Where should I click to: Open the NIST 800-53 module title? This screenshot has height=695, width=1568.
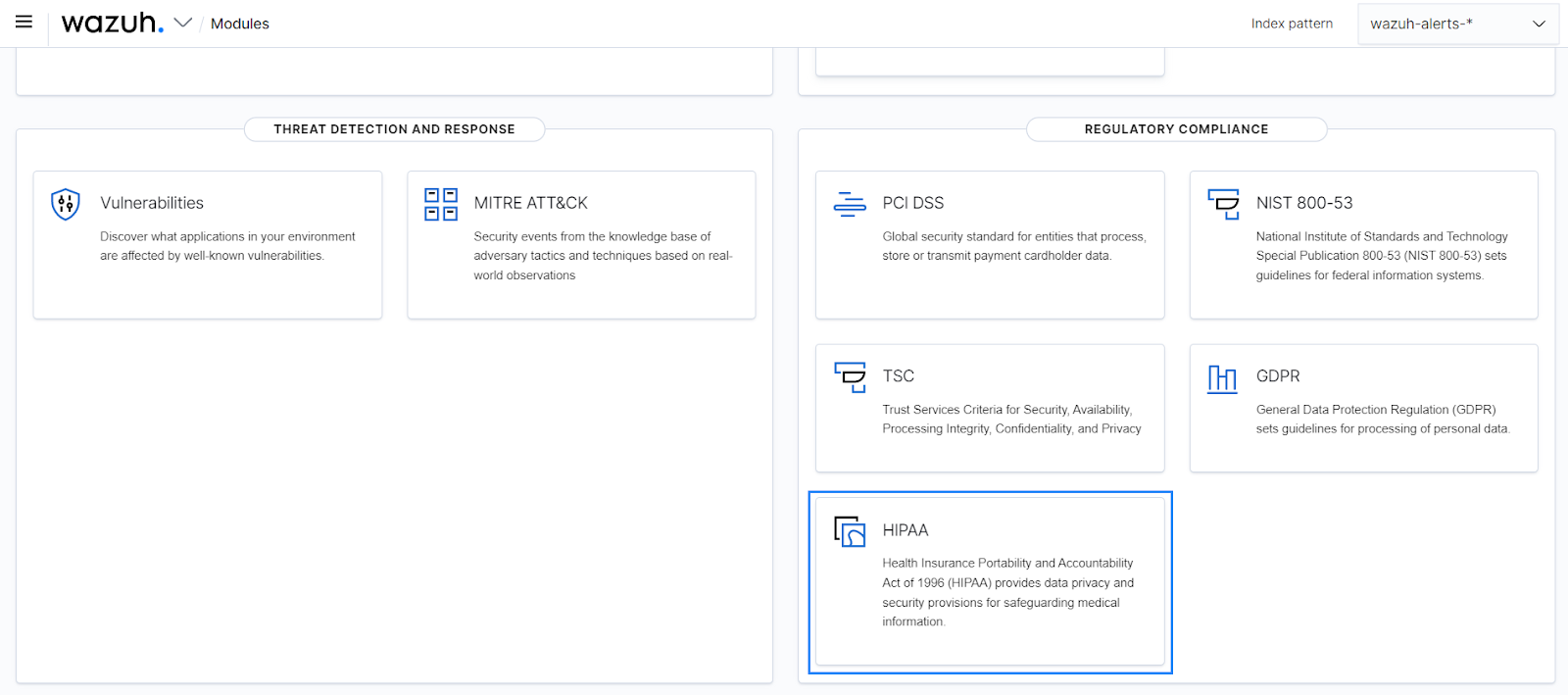pyautogui.click(x=1304, y=203)
